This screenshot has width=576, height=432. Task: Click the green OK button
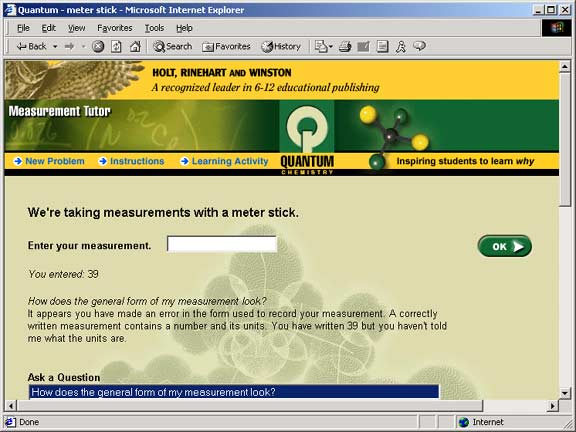click(x=504, y=246)
